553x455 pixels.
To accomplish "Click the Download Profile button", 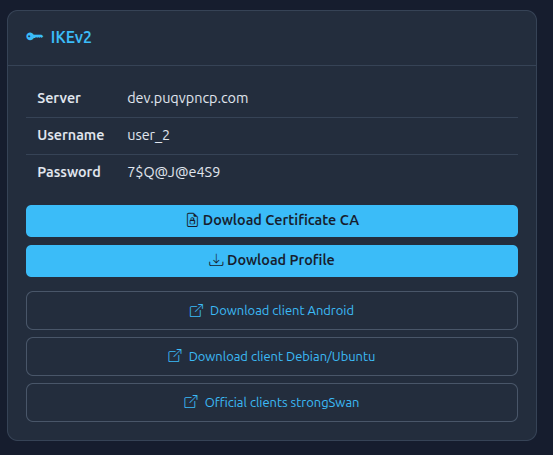I will (272, 261).
